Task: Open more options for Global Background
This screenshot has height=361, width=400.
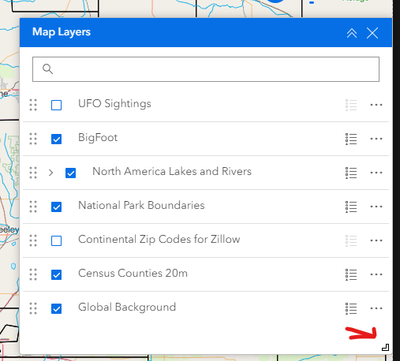Action: coord(376,308)
